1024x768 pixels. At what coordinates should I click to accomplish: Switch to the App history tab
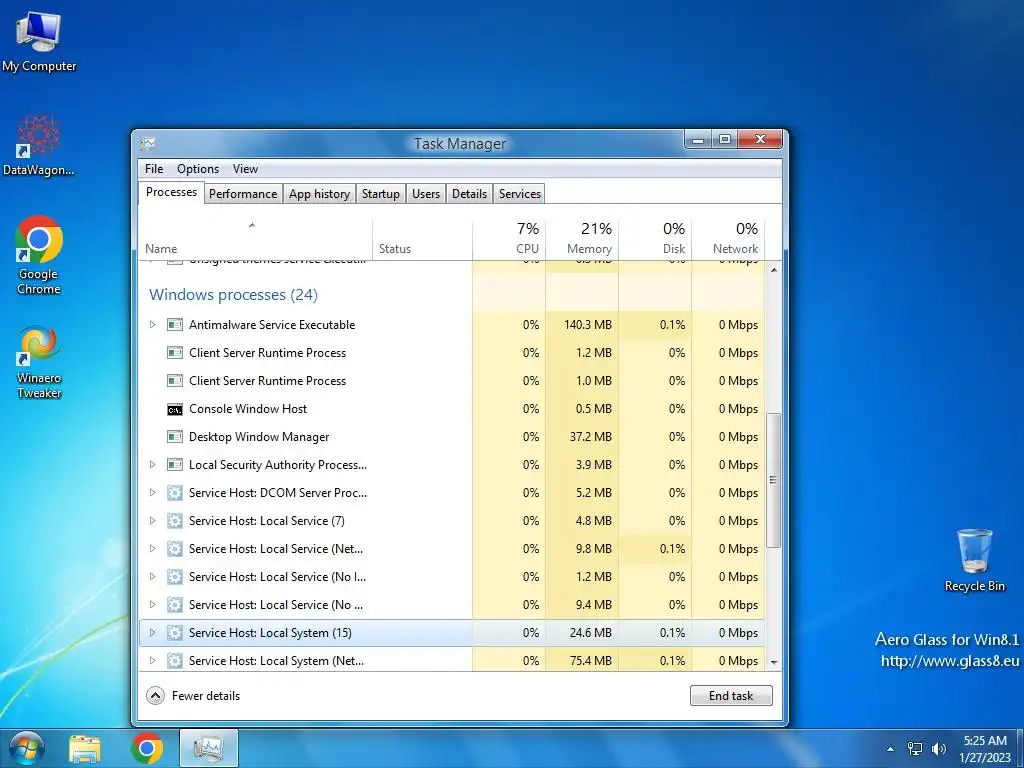(x=319, y=194)
